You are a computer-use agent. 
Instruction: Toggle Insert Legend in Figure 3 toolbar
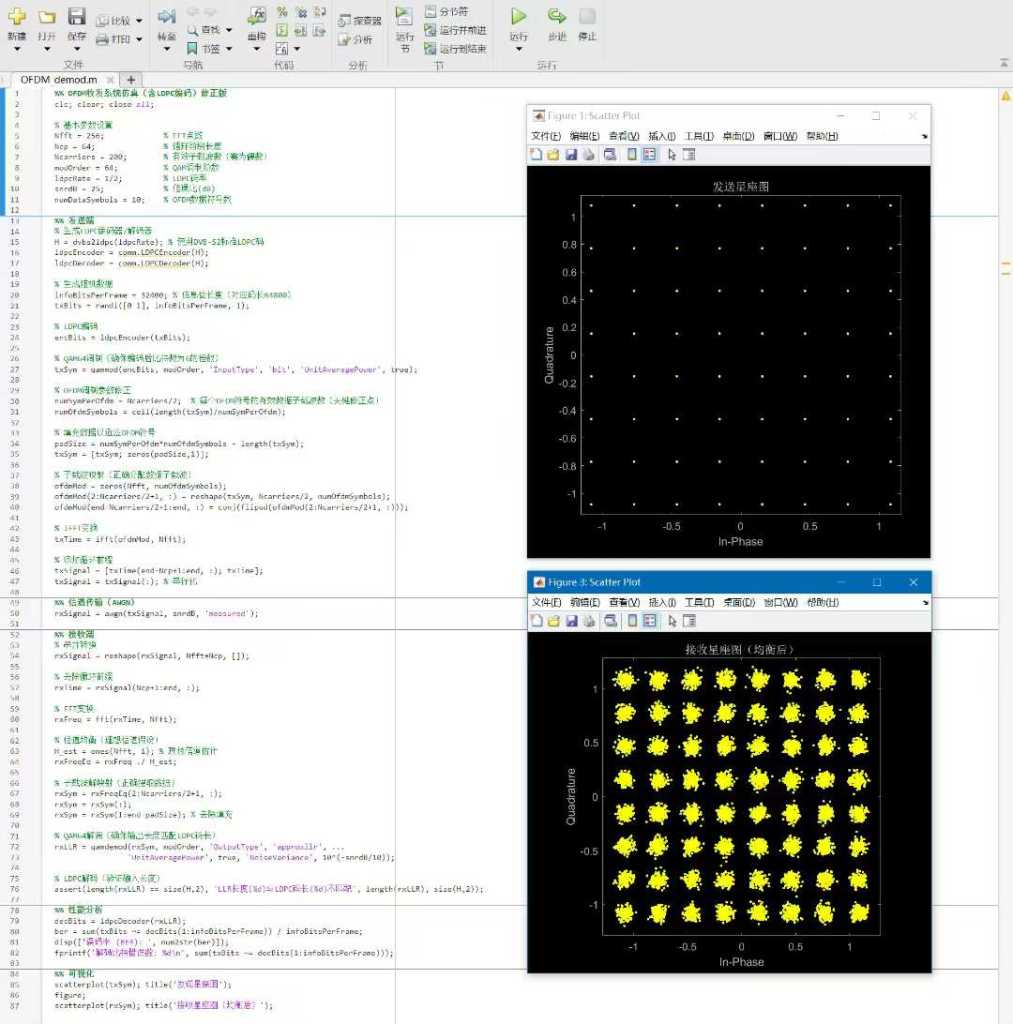tap(649, 621)
